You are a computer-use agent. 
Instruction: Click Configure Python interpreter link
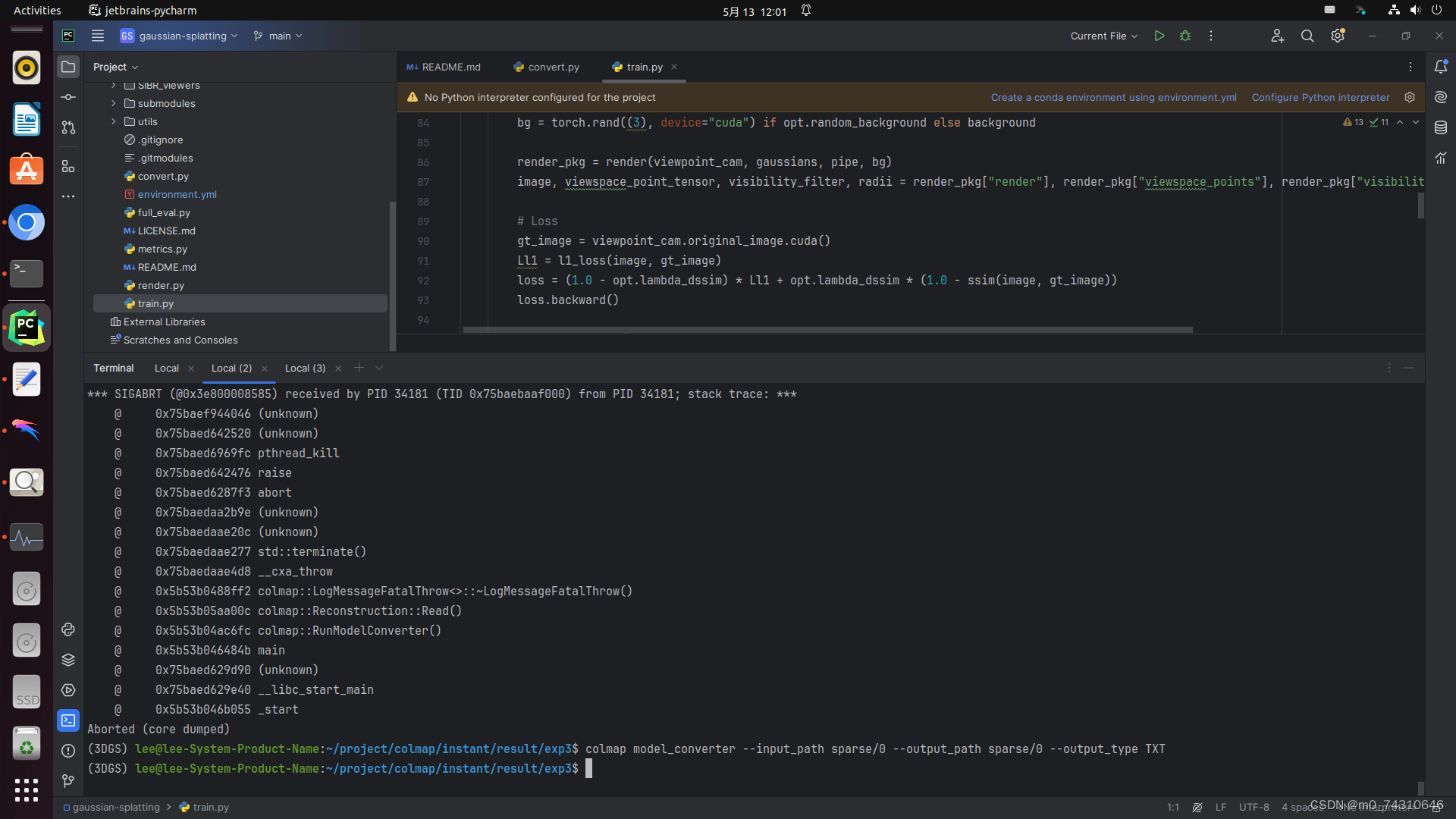tap(1320, 97)
